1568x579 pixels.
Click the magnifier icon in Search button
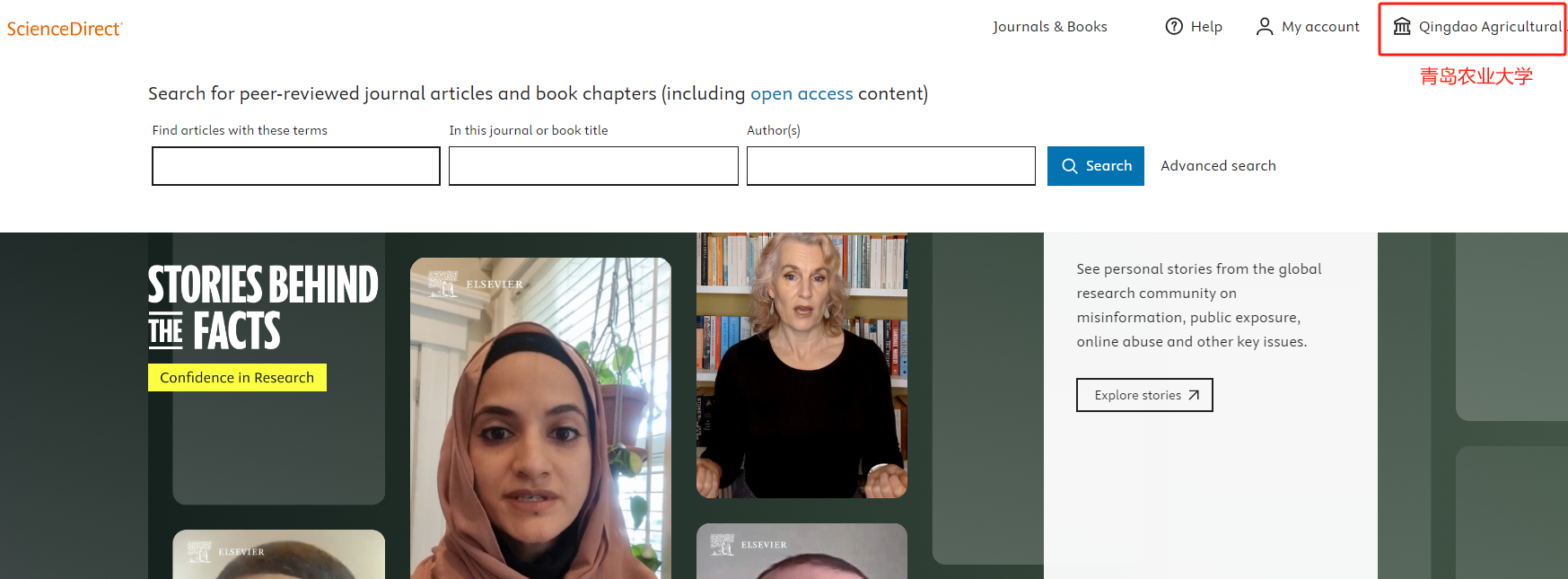click(1070, 166)
